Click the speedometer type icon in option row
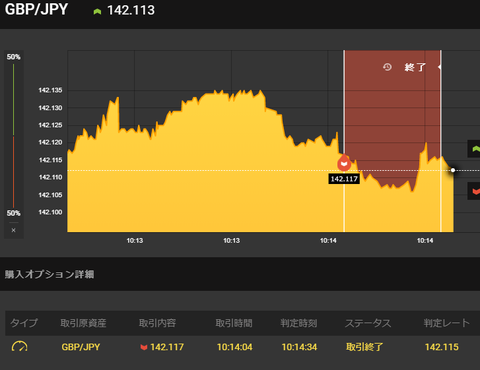Image resolution: width=480 pixels, height=370 pixels. tap(20, 347)
